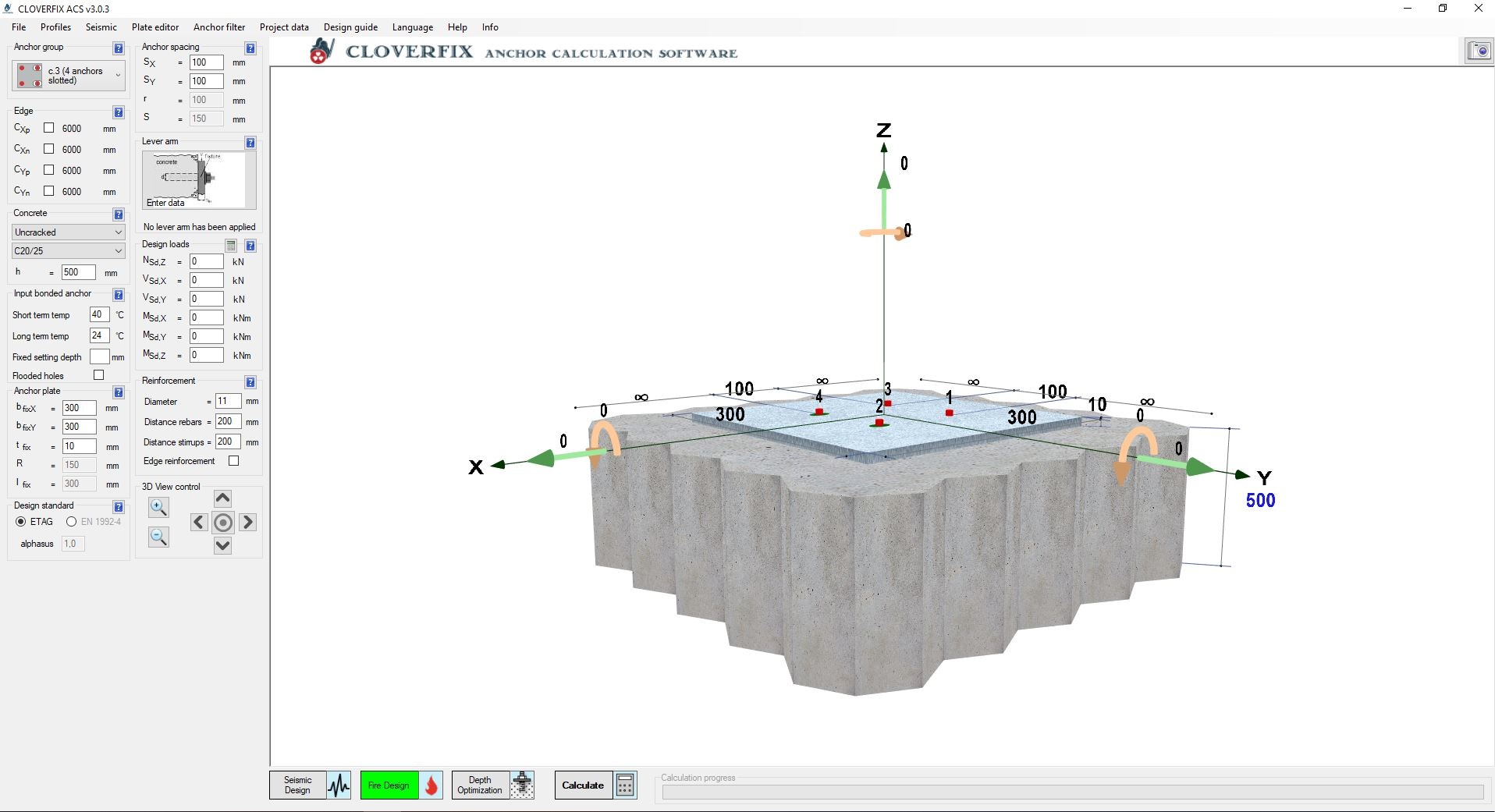
Task: Rotate 3D view downward
Action: click(222, 545)
